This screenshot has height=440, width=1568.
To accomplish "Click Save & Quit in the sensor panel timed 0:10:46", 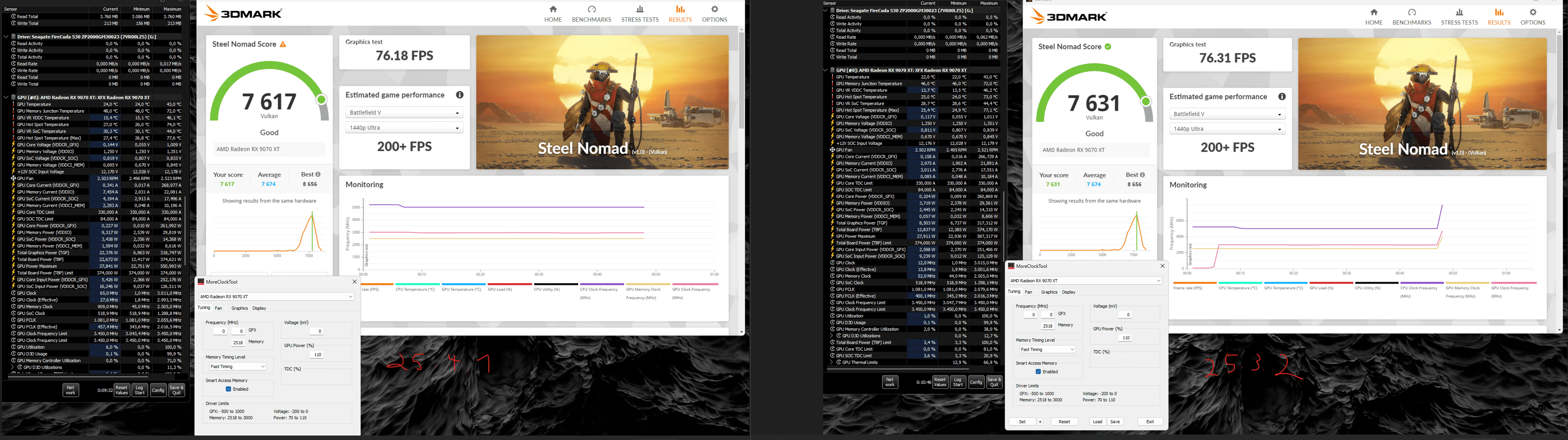I will (994, 382).
